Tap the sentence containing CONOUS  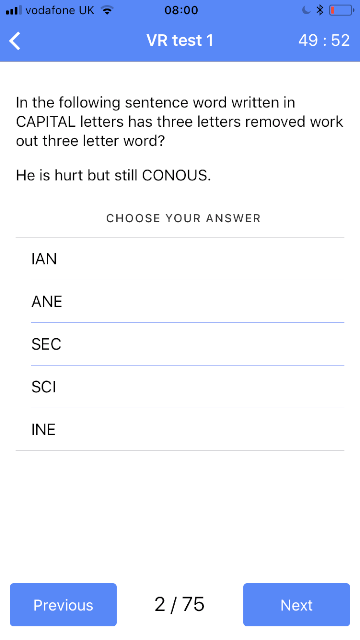coord(113,175)
